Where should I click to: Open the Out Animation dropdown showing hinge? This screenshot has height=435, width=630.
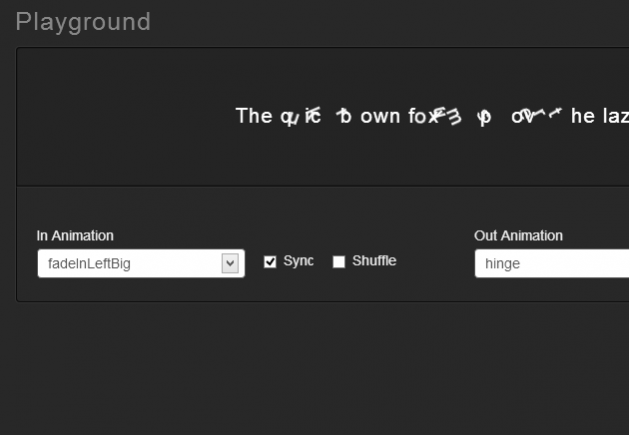coord(550,264)
